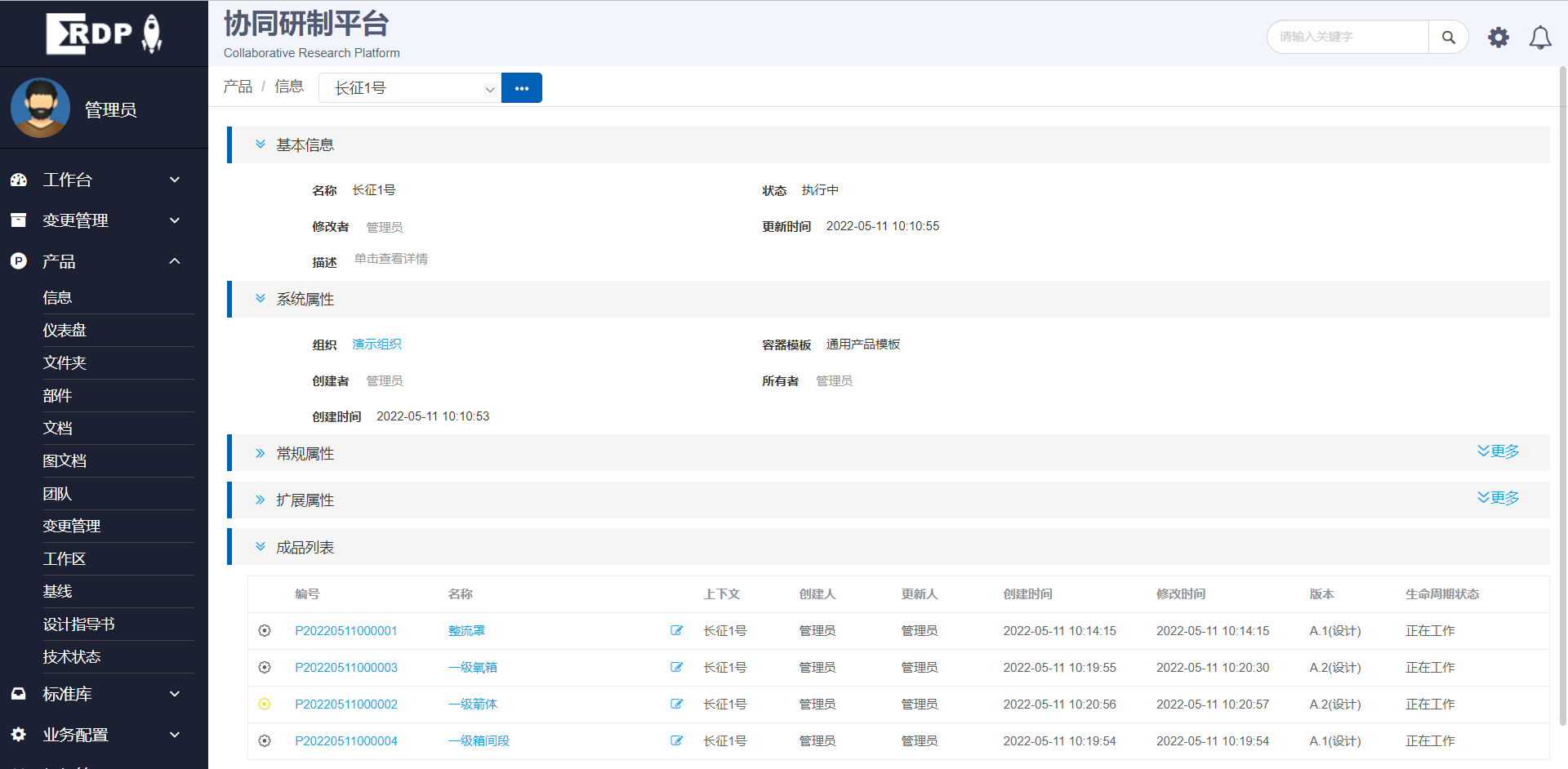Expand the 扩展属性 section
This screenshot has width=1568, height=769.
click(x=261, y=500)
